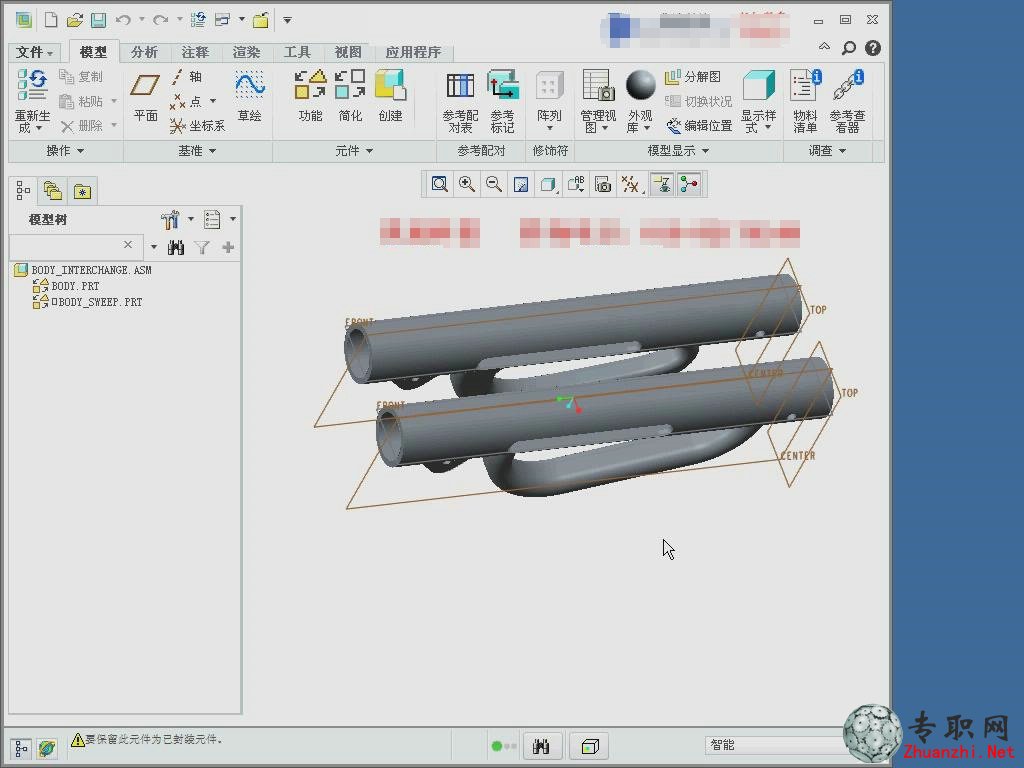The width and height of the screenshot is (1024, 768).
Task: Switch to the 视图 tab
Action: (347, 52)
